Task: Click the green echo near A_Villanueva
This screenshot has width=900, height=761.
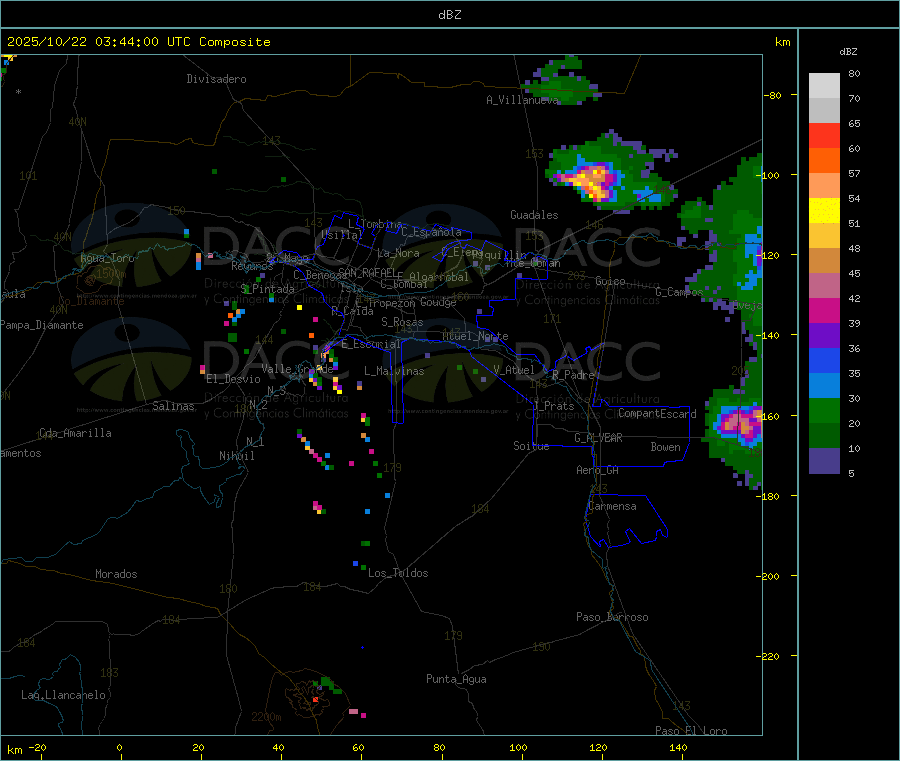Action: pos(562,80)
